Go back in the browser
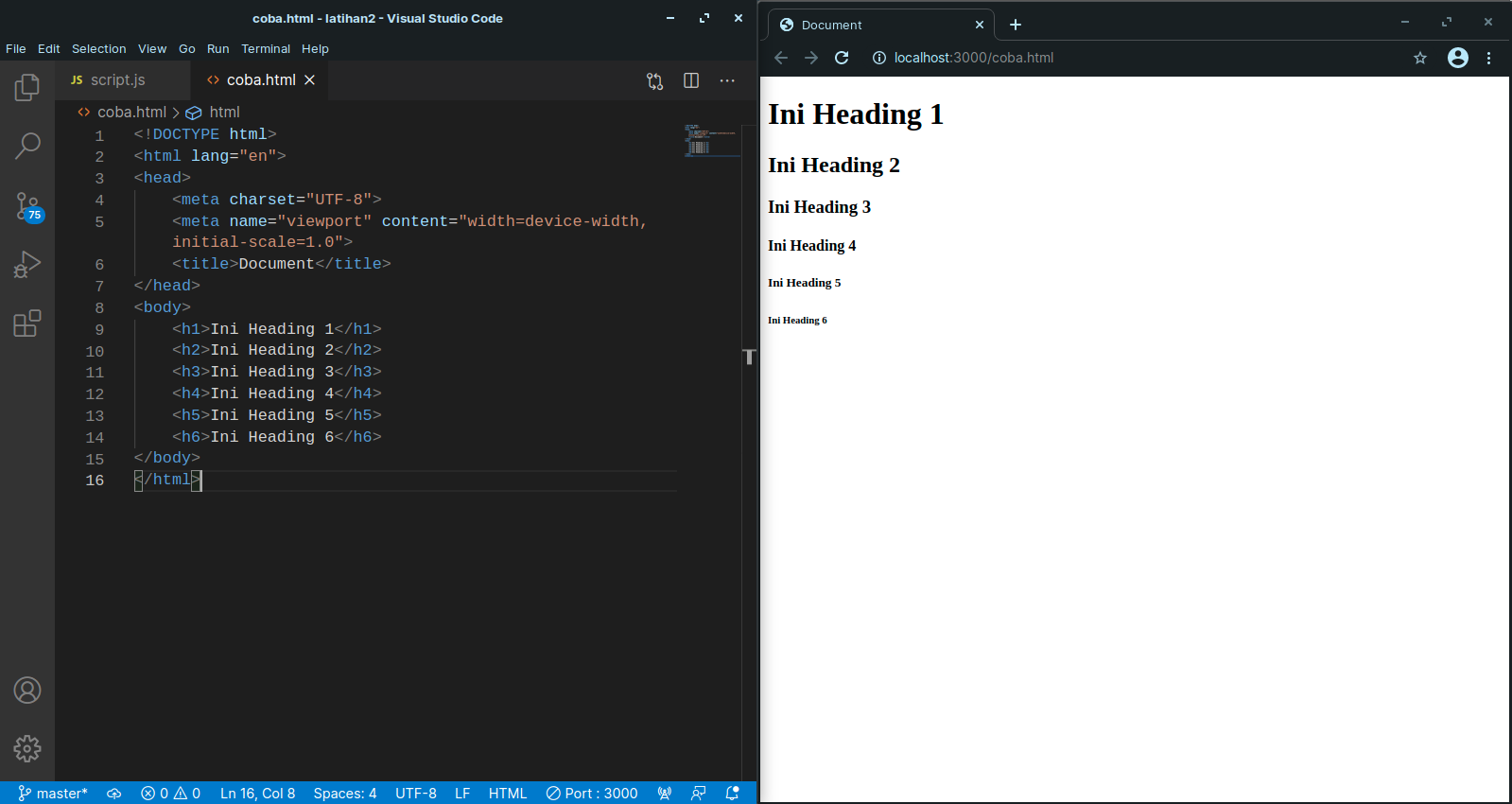 pos(781,58)
